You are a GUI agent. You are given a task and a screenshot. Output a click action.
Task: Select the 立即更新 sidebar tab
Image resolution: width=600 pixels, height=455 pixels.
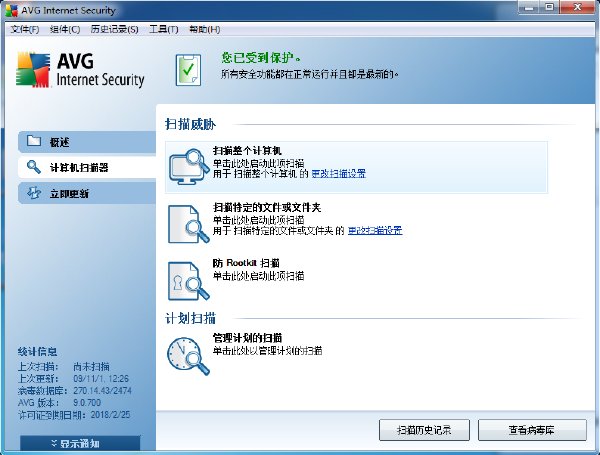tap(87, 193)
